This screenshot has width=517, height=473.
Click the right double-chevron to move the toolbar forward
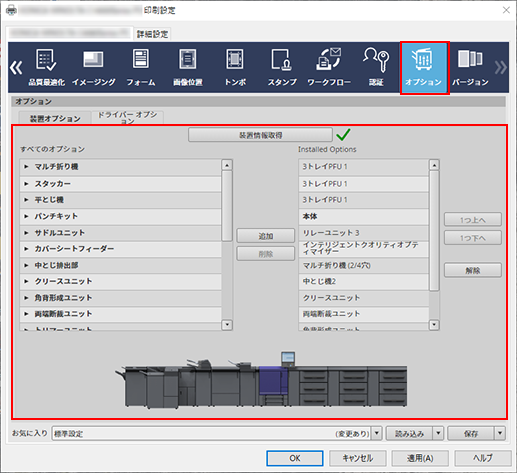coord(500,67)
